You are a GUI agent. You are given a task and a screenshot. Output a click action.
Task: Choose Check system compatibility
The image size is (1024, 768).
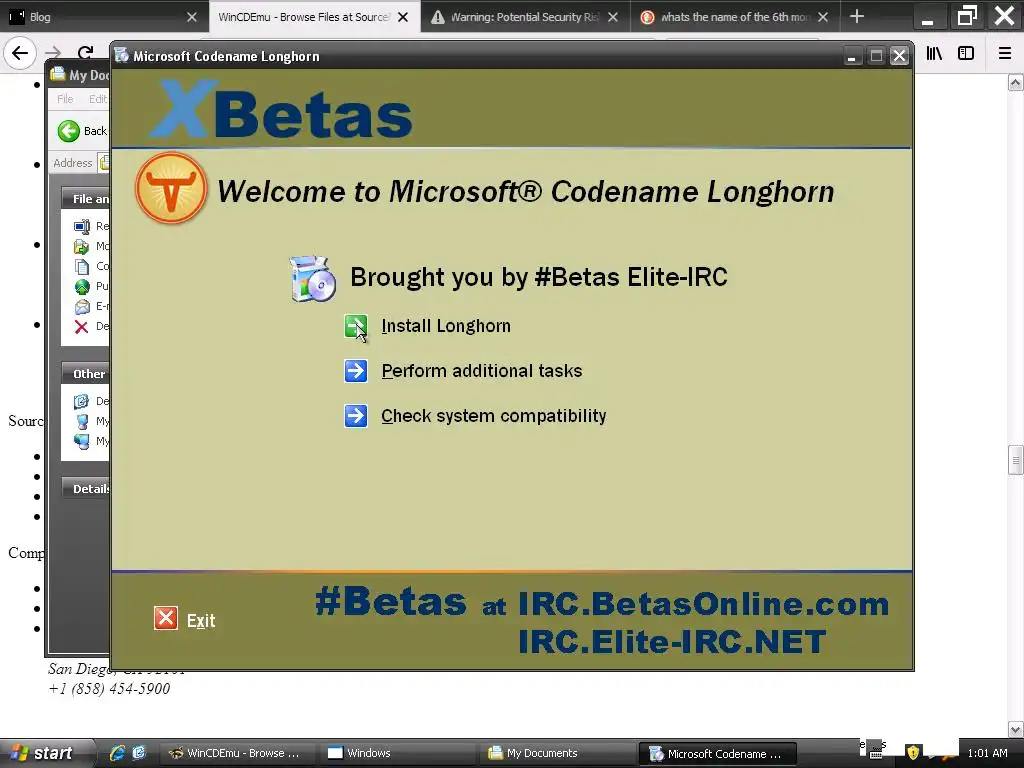click(x=494, y=416)
